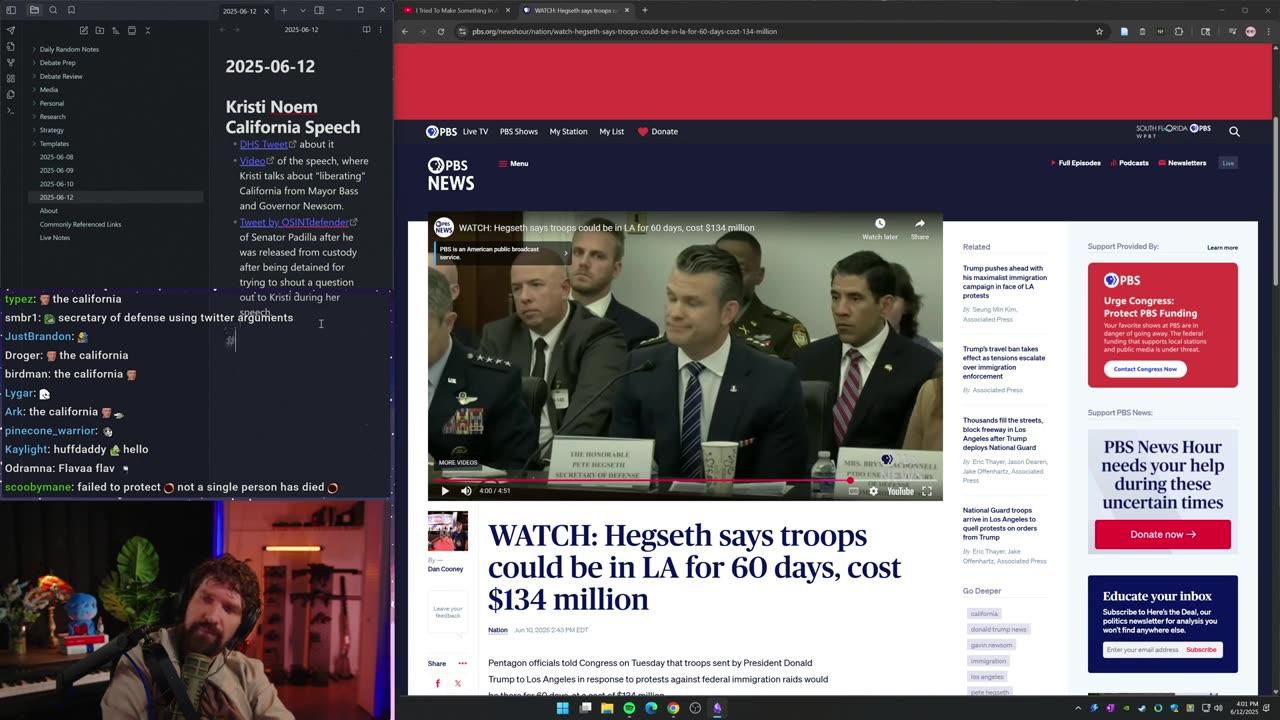The image size is (1280, 720).
Task: Focus the email address newsletter field
Action: [x=1142, y=650]
